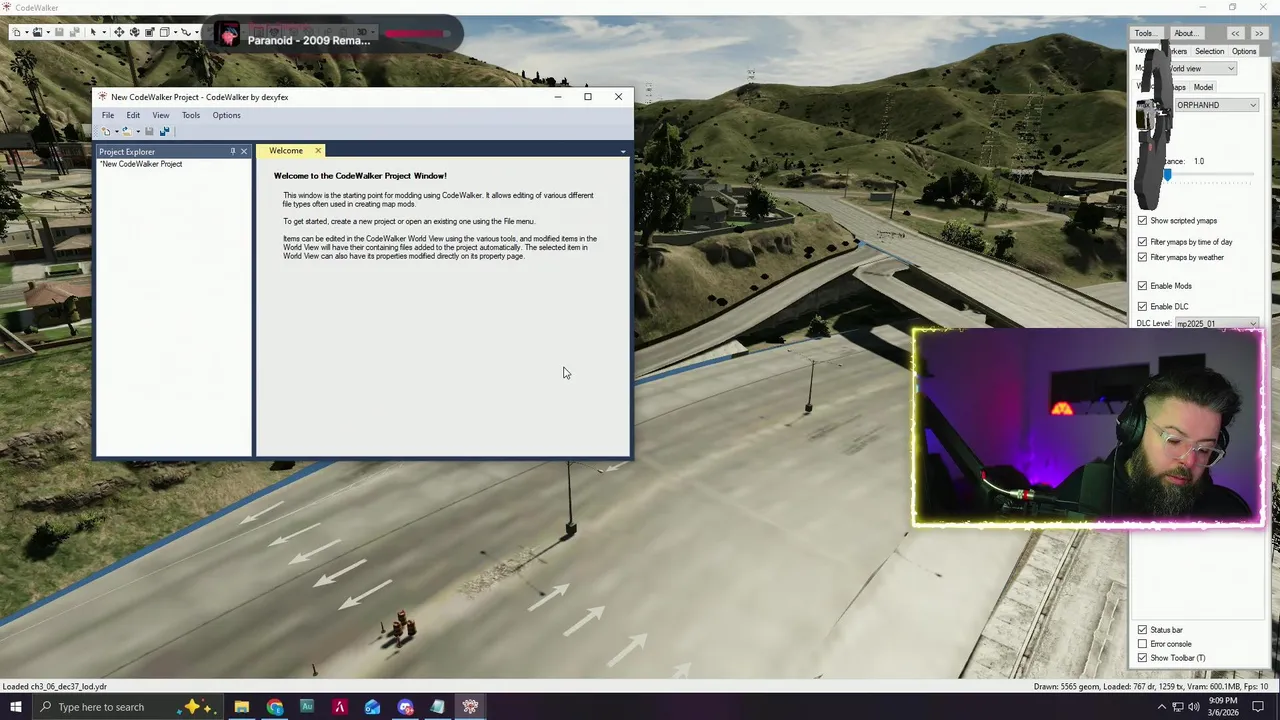
Task: Switch to the Model tab
Action: pos(1203,87)
